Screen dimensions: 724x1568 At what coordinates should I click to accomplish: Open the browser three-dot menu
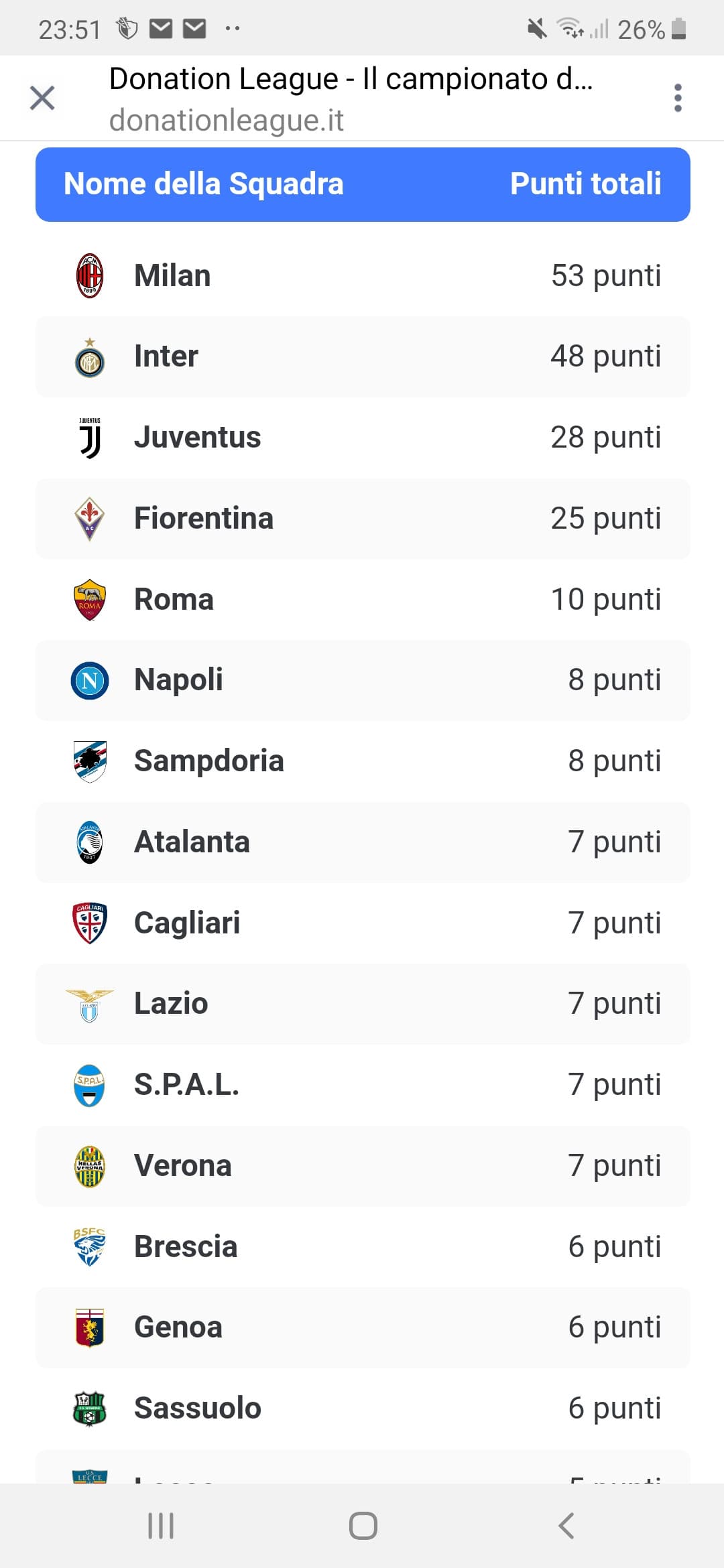678,98
